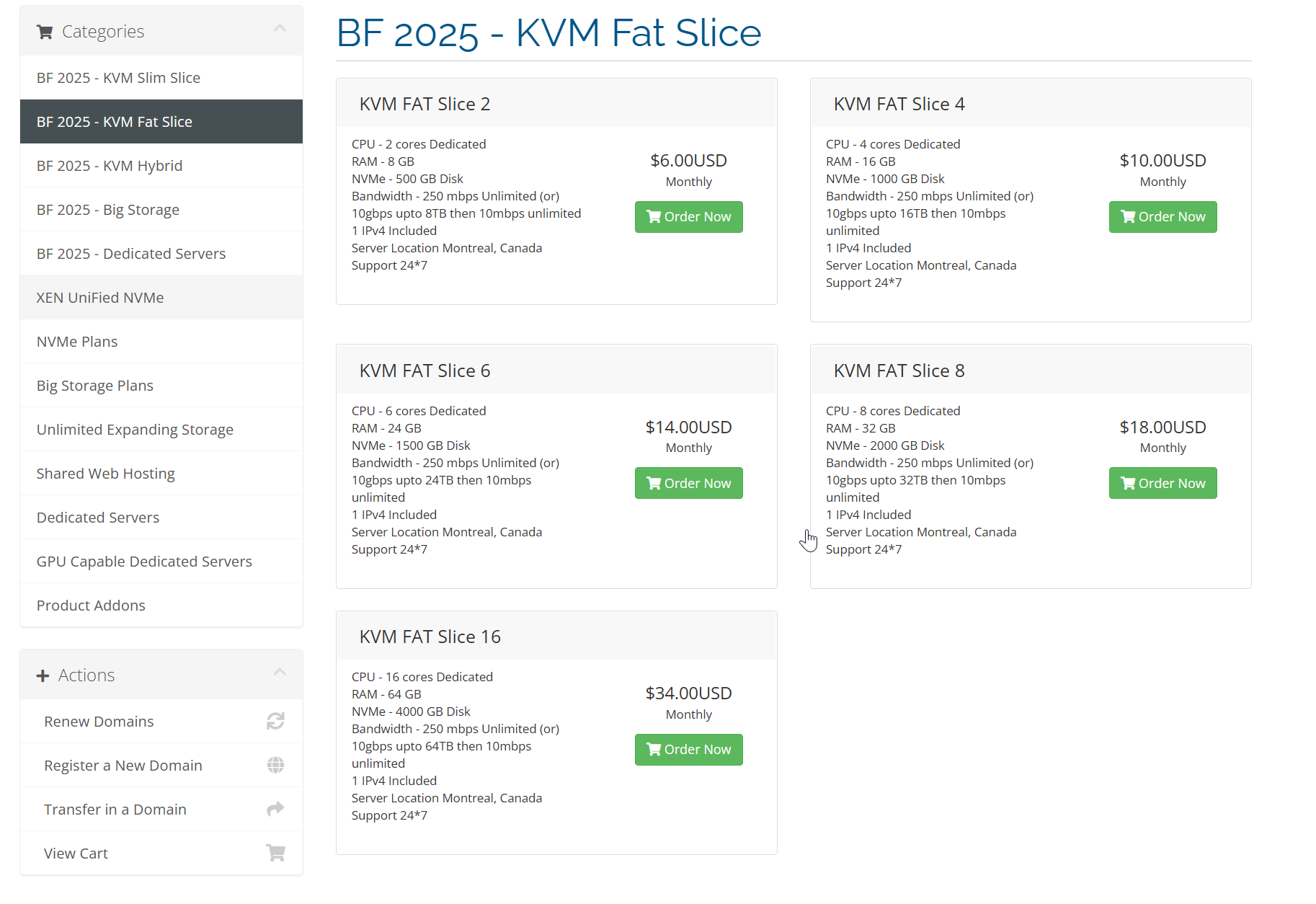
Task: Collapse the Categories panel chevron
Action: pos(280,29)
